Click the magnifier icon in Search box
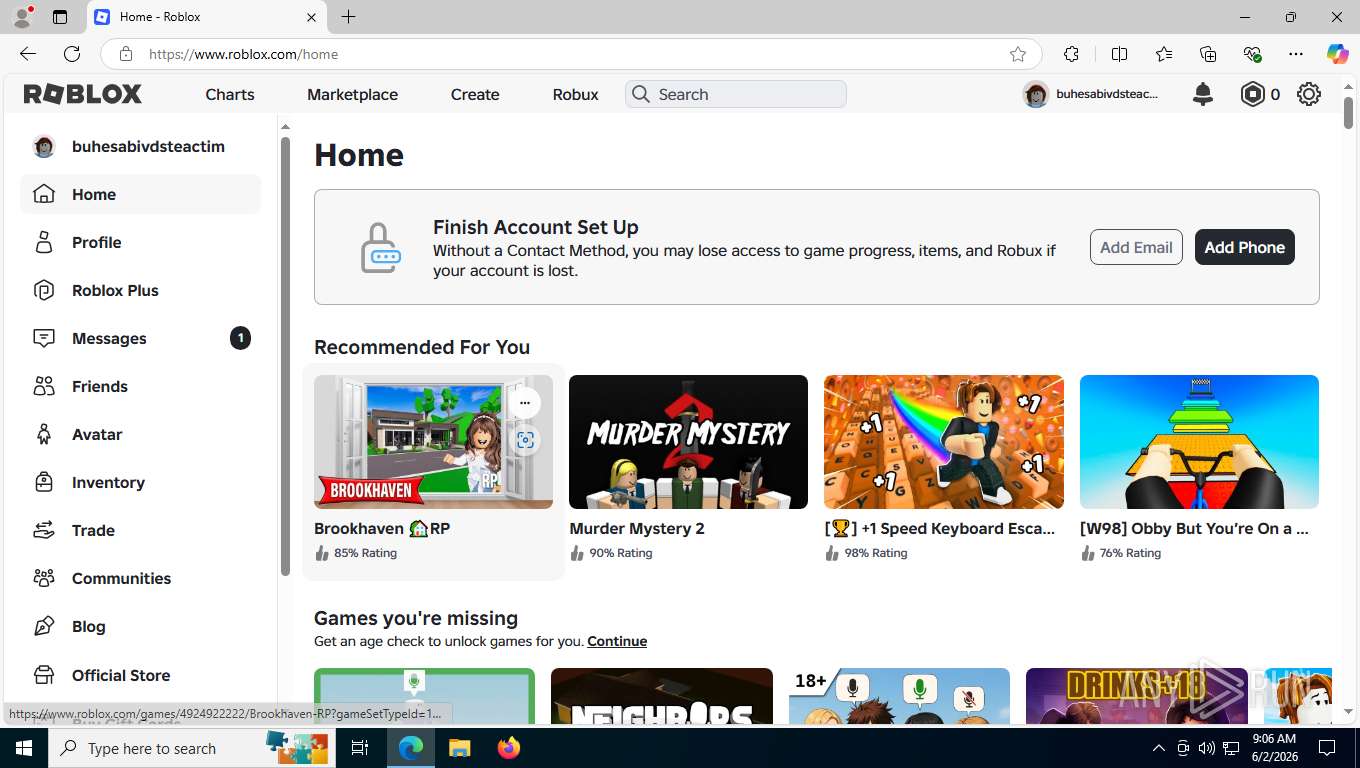The image size is (1360, 768). coord(641,94)
